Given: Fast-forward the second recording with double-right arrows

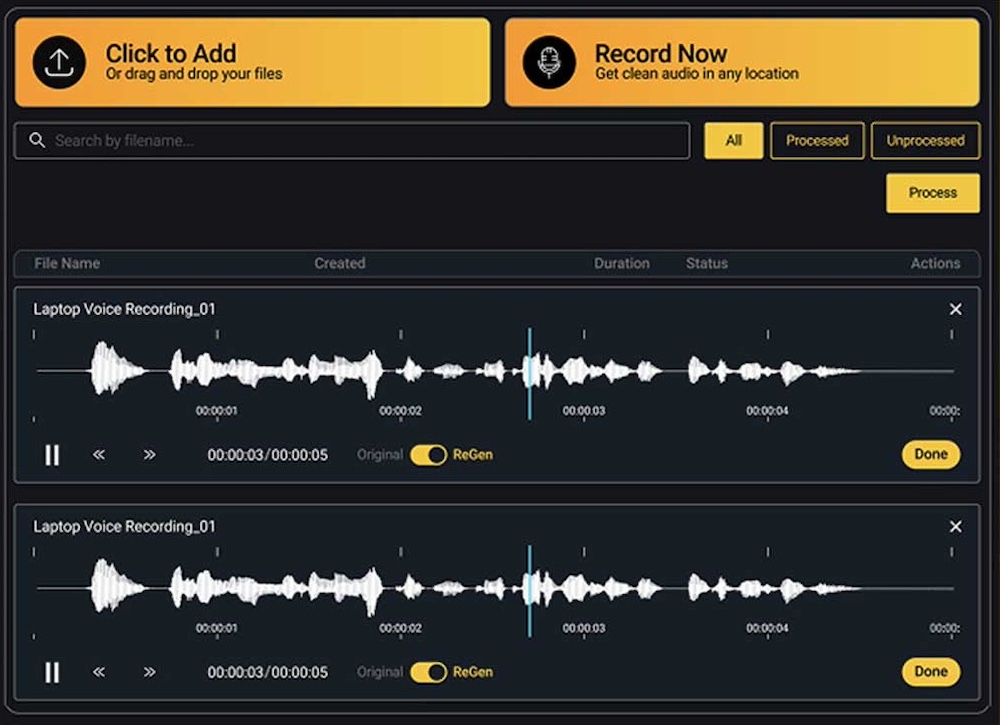Looking at the screenshot, I should point(149,672).
